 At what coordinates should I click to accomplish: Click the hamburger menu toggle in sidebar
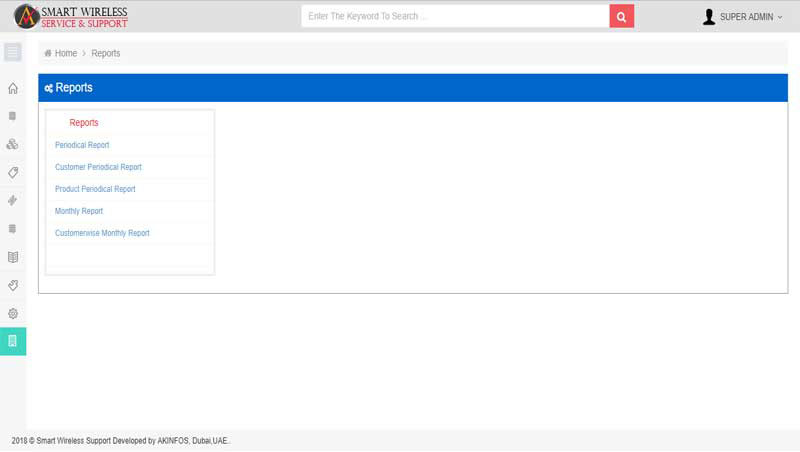click(x=13, y=52)
